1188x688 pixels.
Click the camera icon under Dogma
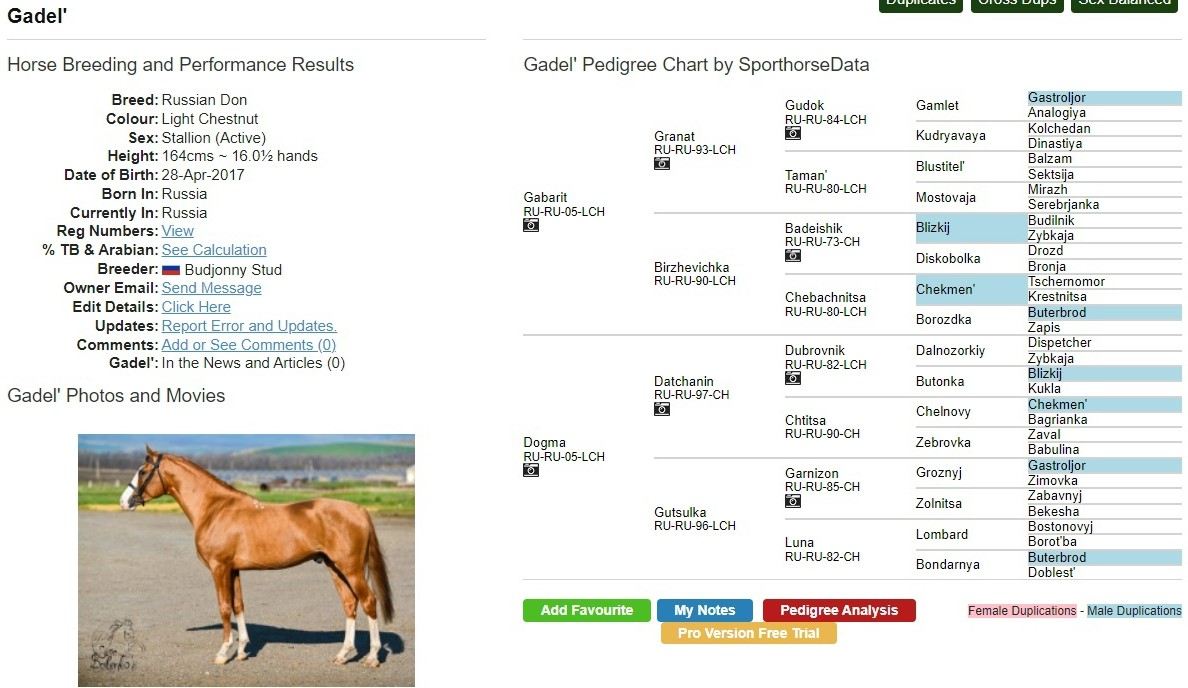[531, 470]
